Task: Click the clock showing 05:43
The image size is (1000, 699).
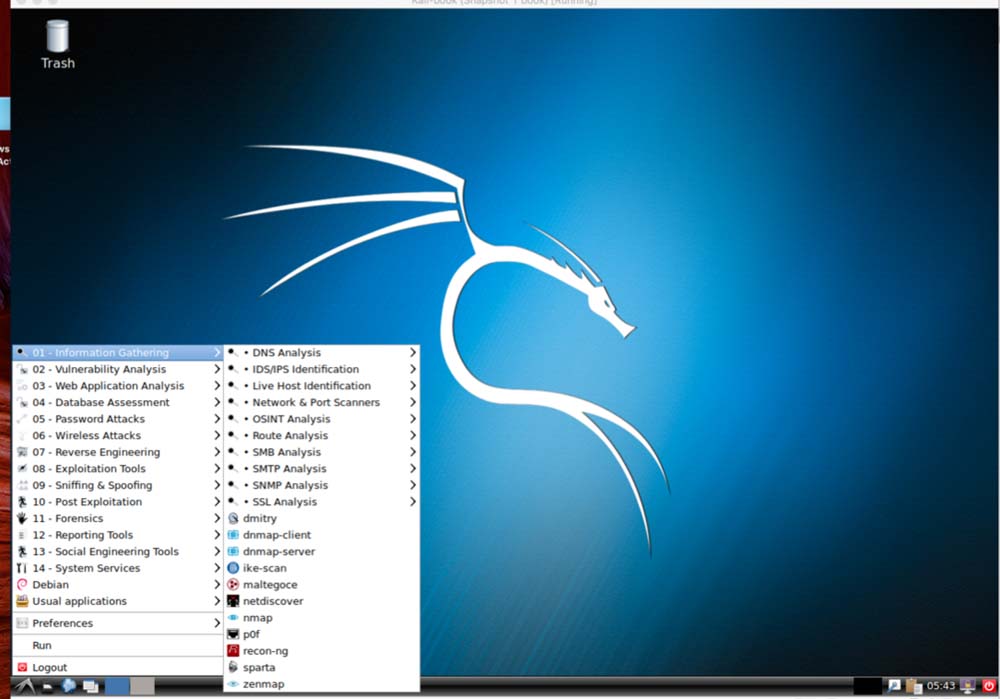Action: 940,686
